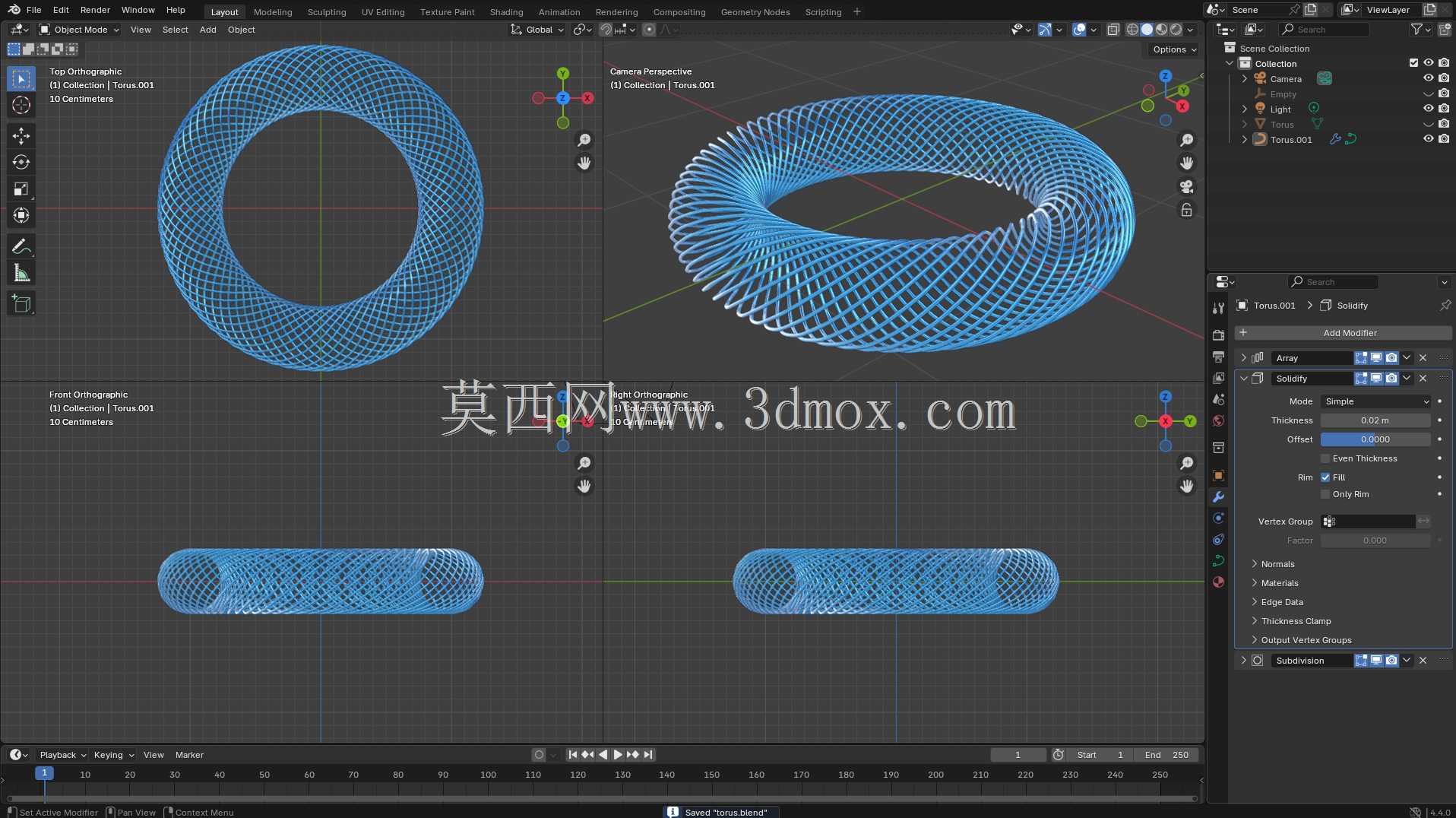Click the Thickness value field

pos(1375,420)
